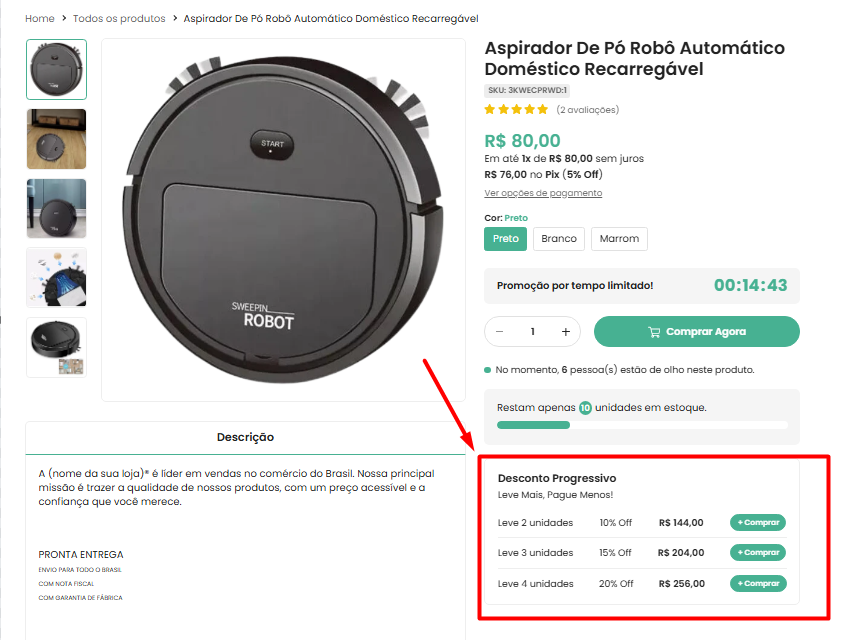Viewport: 846px width, 640px height.
Task: Click the Home breadcrumb link
Action: click(x=40, y=19)
